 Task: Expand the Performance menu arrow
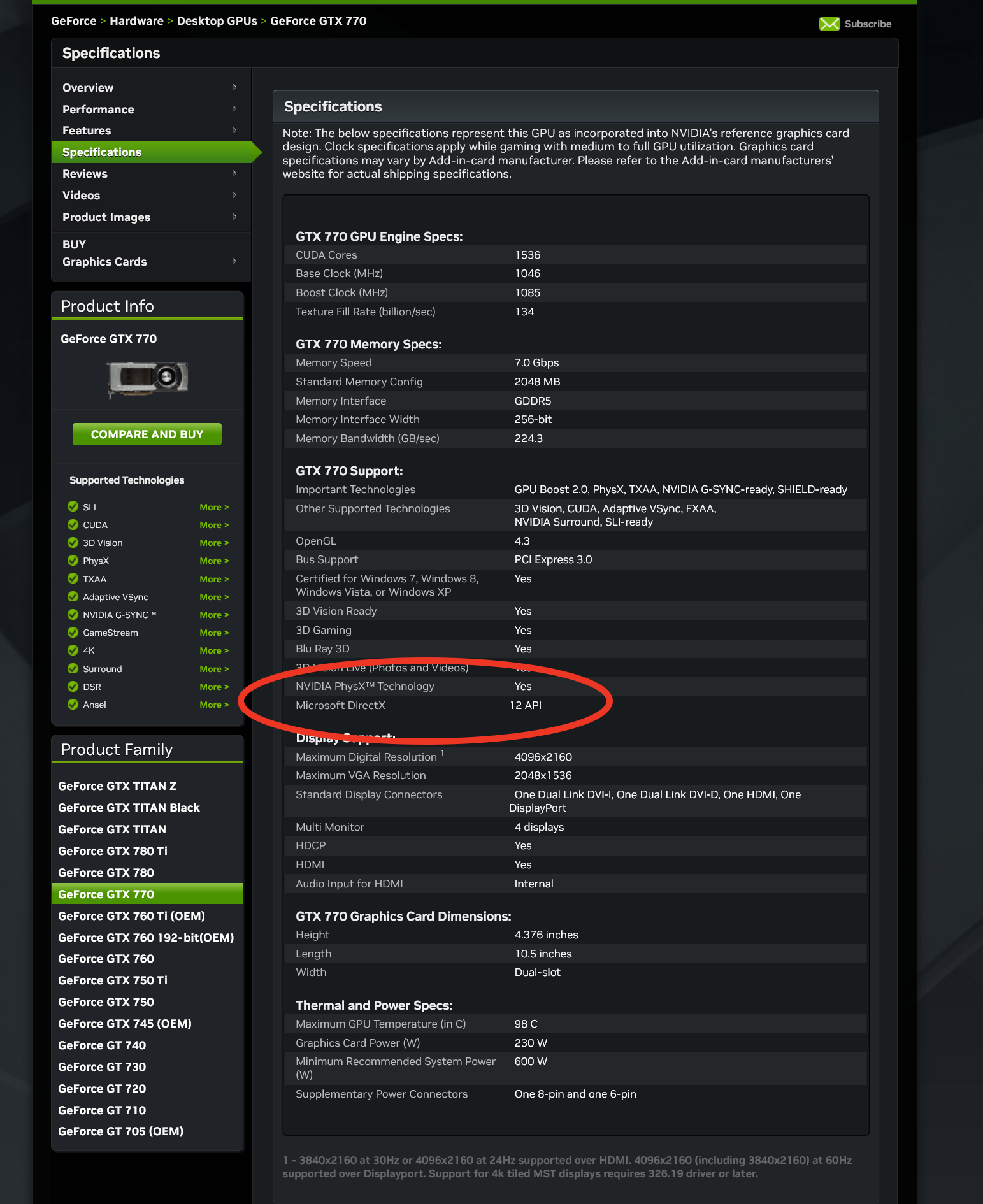coord(234,109)
